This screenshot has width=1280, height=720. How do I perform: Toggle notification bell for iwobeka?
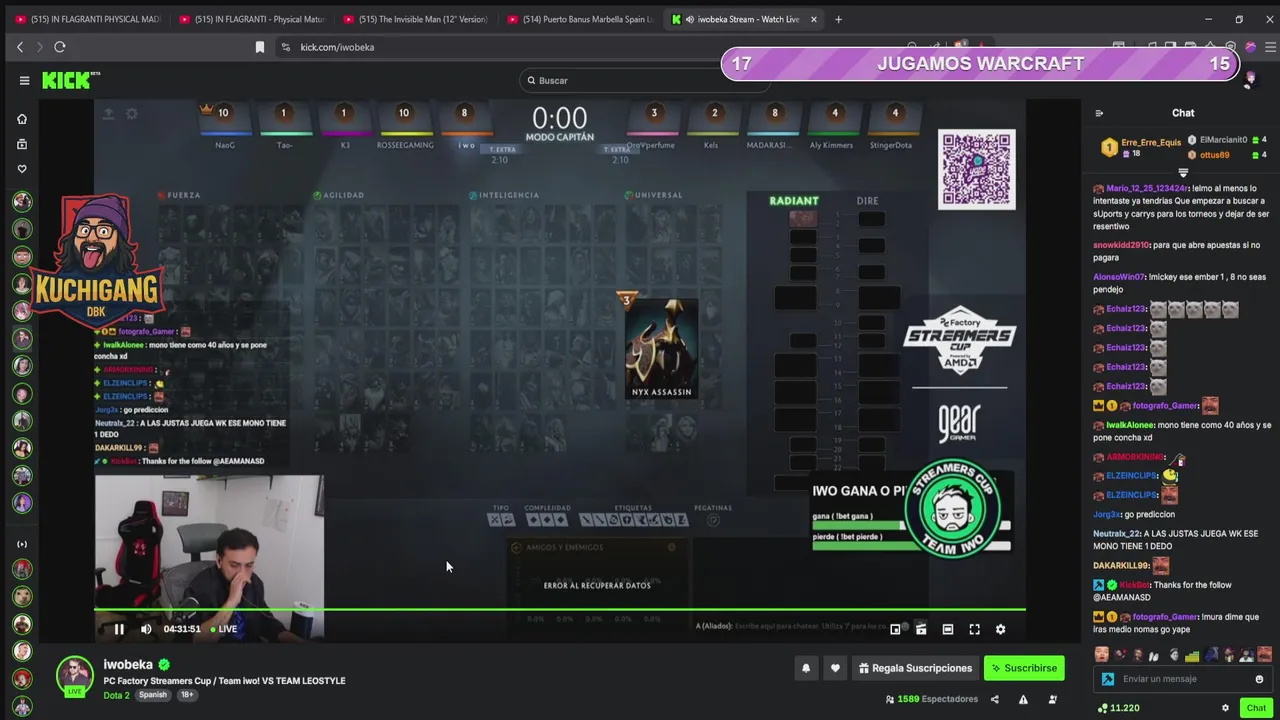click(x=805, y=668)
